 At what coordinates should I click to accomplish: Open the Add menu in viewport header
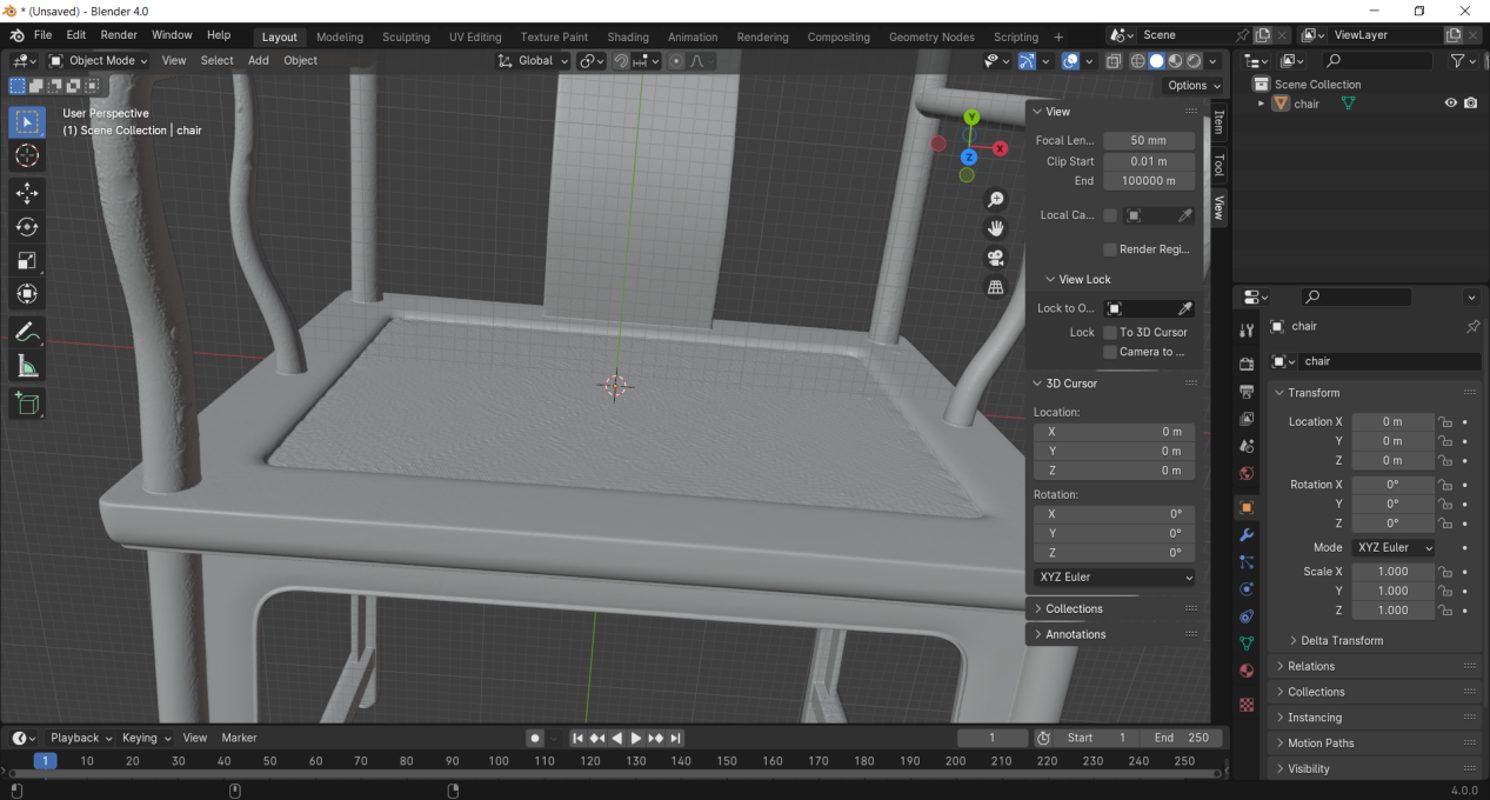tap(258, 61)
